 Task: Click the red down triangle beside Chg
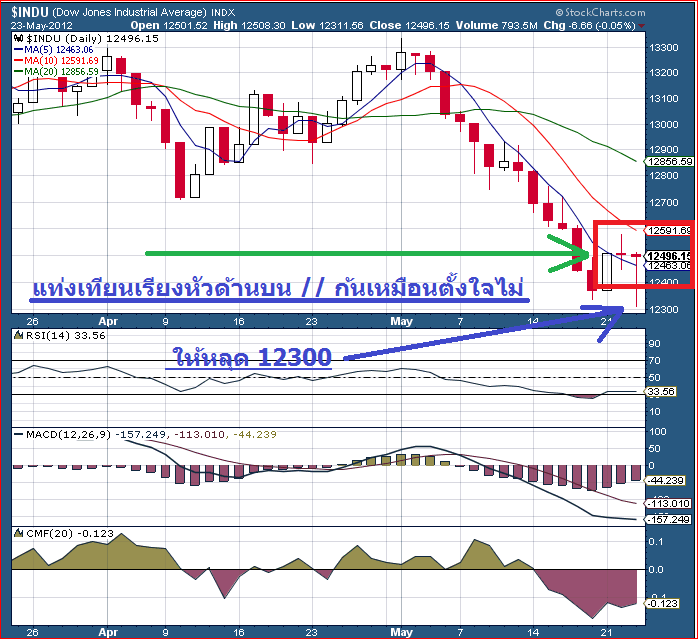(x=641, y=26)
